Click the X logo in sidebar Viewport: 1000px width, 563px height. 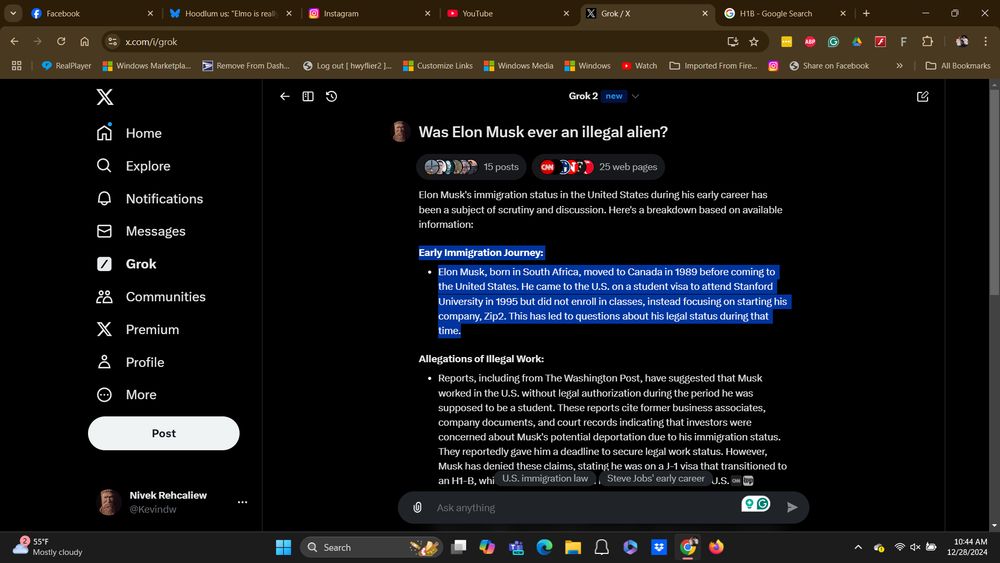click(105, 97)
